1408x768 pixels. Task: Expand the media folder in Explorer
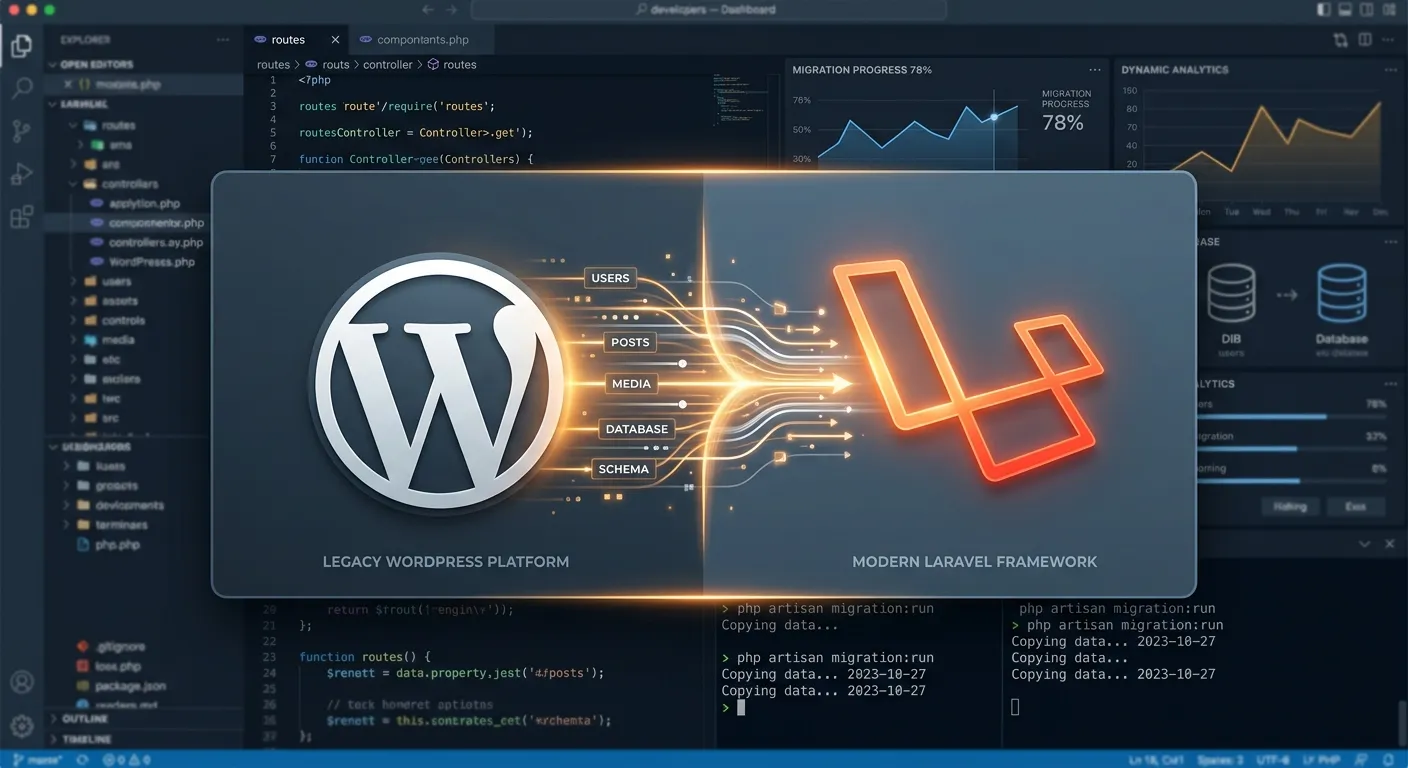pyautogui.click(x=73, y=340)
